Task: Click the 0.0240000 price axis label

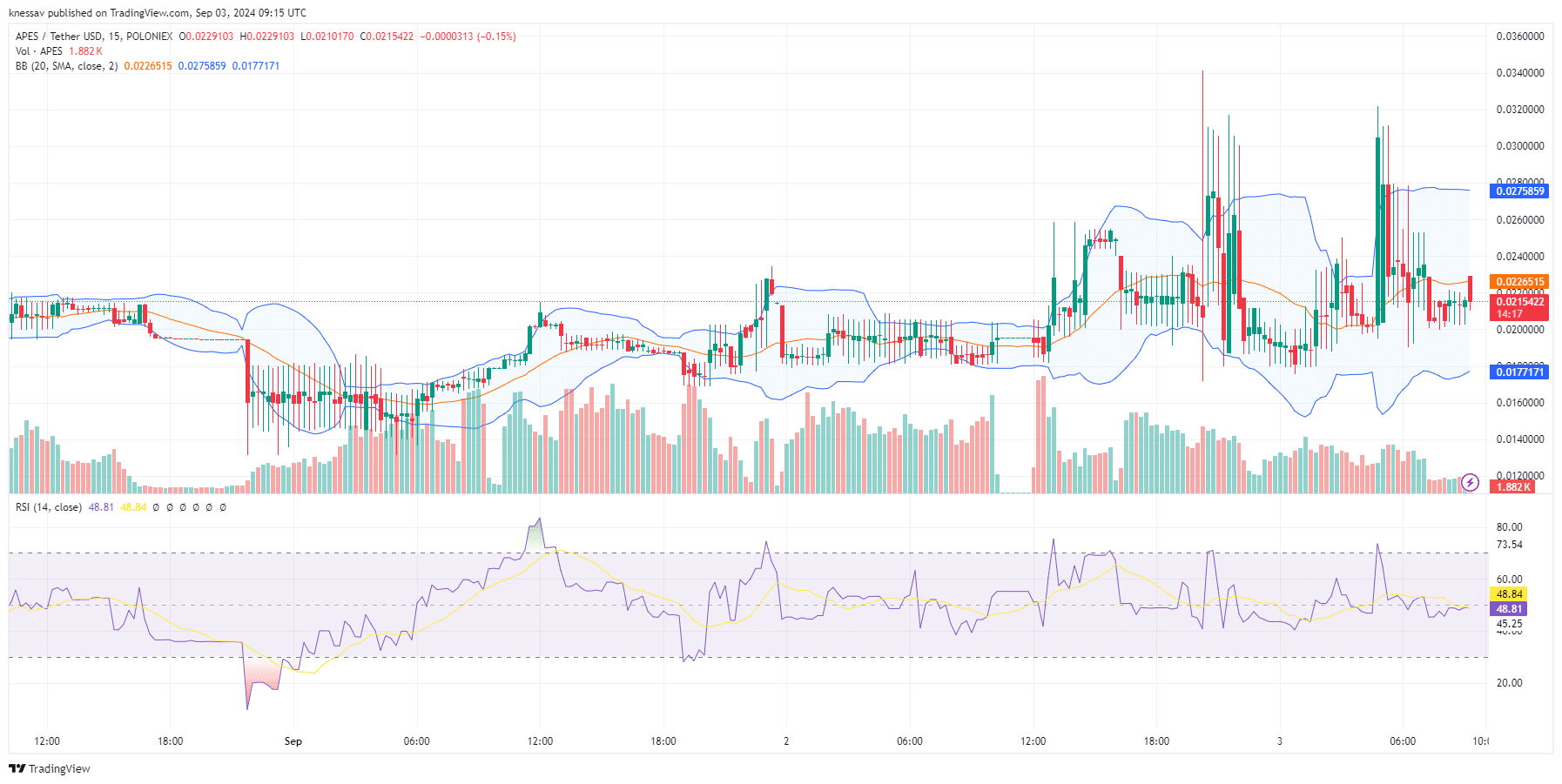Action: click(x=1520, y=257)
